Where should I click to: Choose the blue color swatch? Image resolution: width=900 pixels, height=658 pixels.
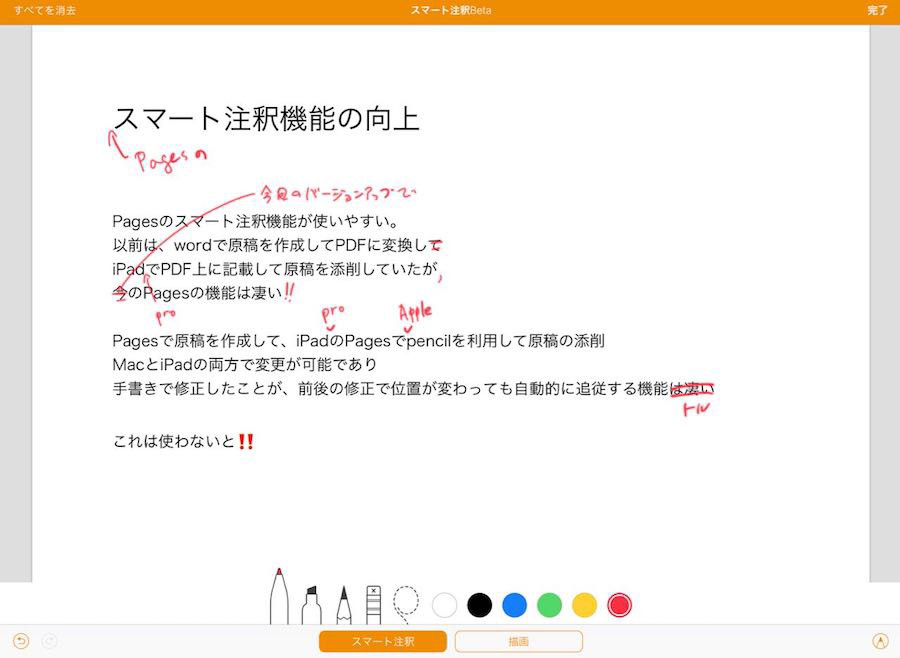coord(514,605)
